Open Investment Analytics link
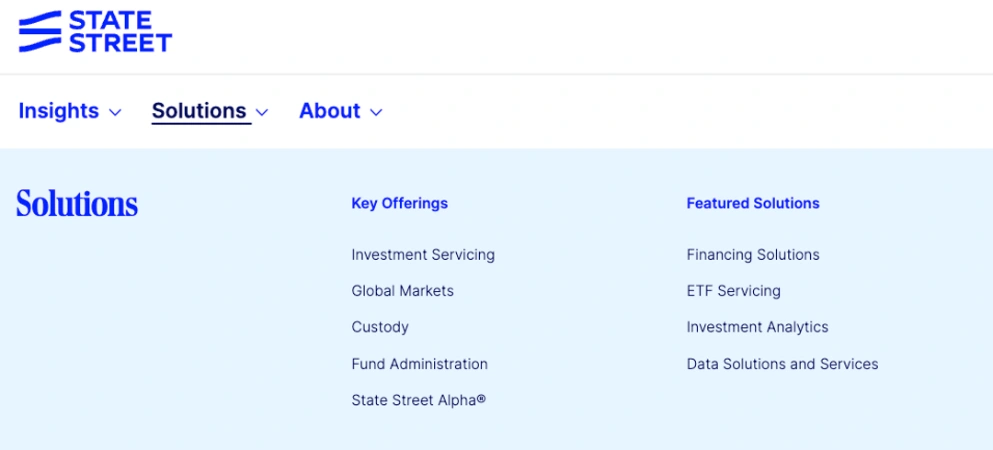The image size is (993, 450). pyautogui.click(x=757, y=327)
